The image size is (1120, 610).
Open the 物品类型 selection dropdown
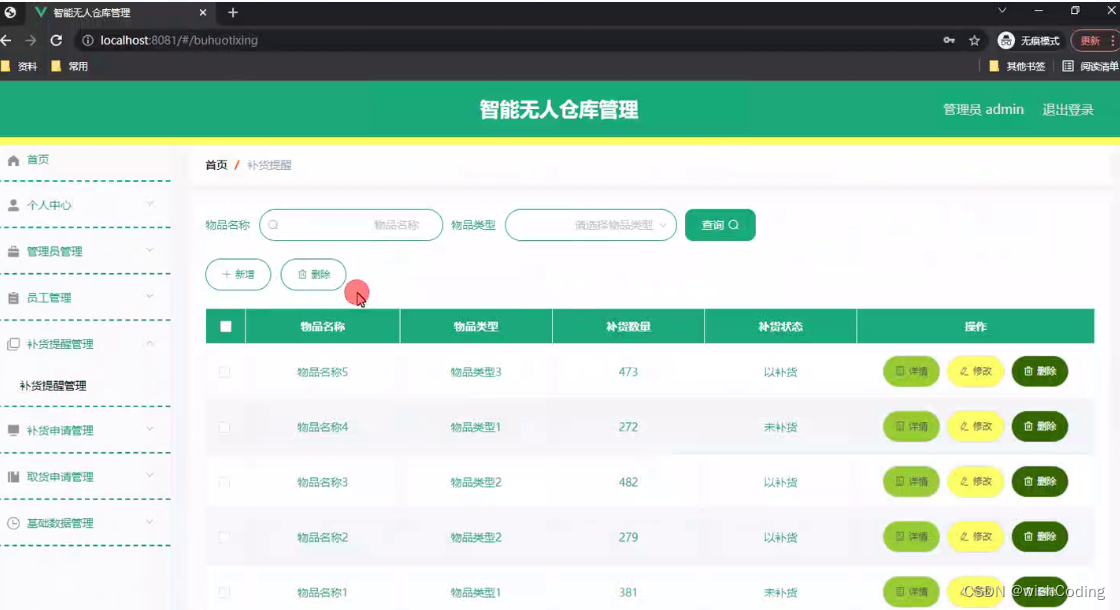point(590,225)
